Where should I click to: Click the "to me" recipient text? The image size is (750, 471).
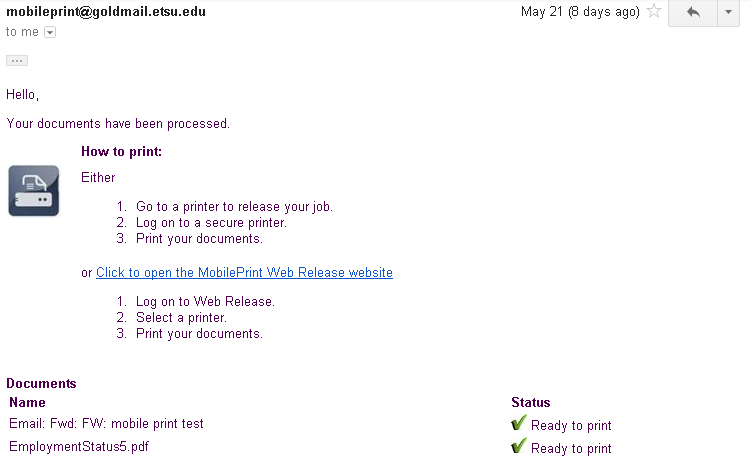pyautogui.click(x=22, y=32)
